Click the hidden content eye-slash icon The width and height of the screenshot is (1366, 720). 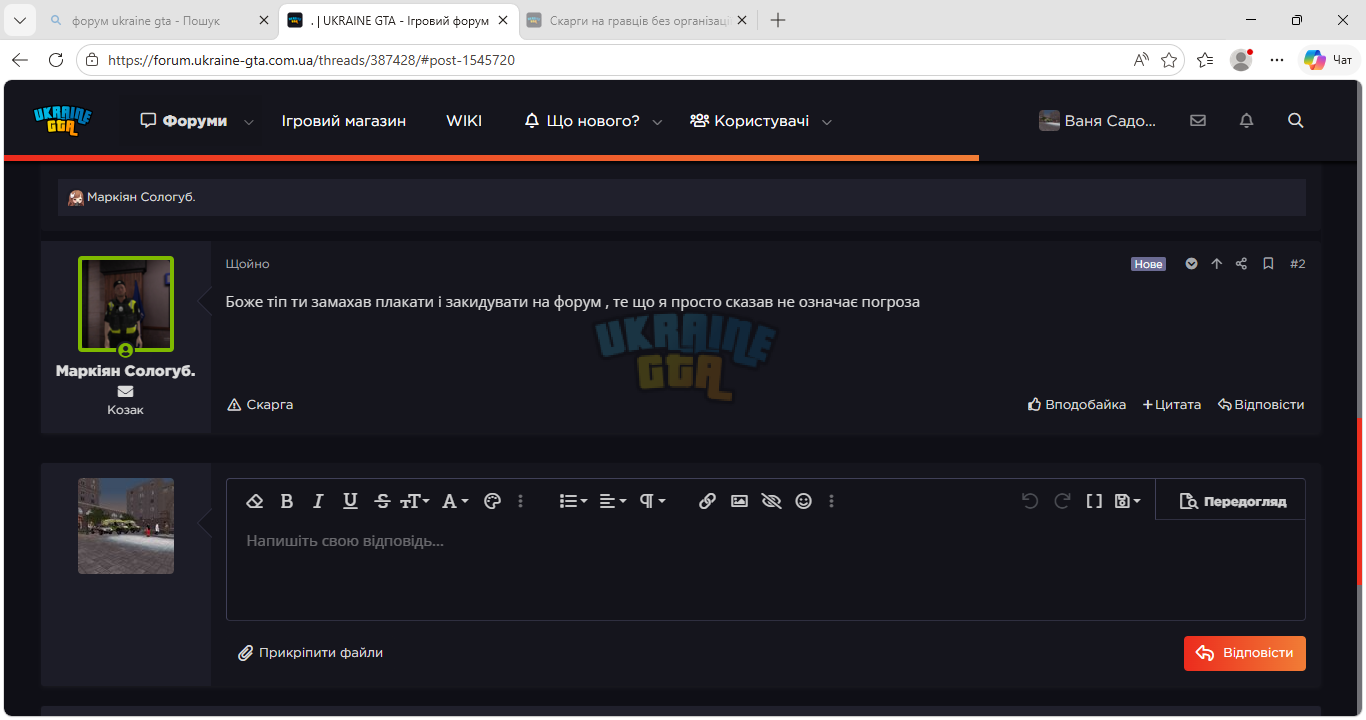(x=771, y=501)
